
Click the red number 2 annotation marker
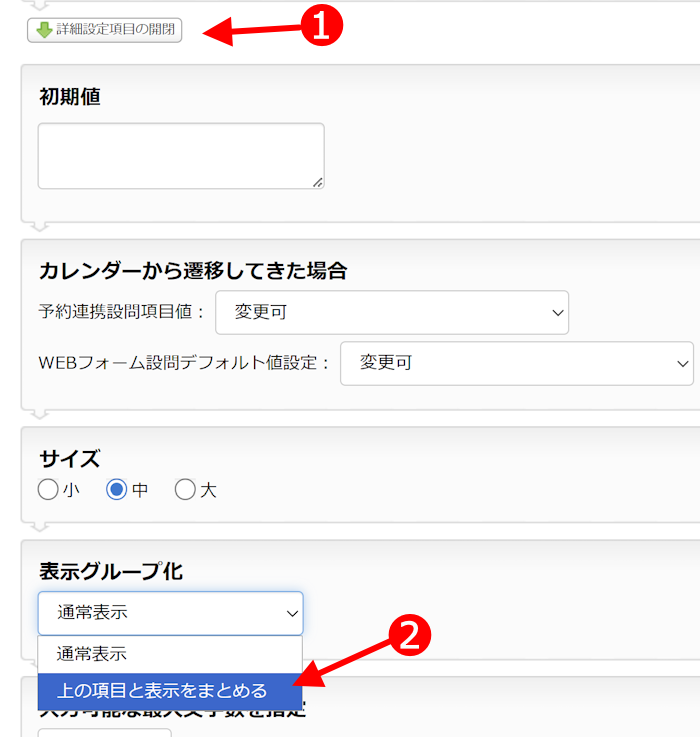coord(408,635)
